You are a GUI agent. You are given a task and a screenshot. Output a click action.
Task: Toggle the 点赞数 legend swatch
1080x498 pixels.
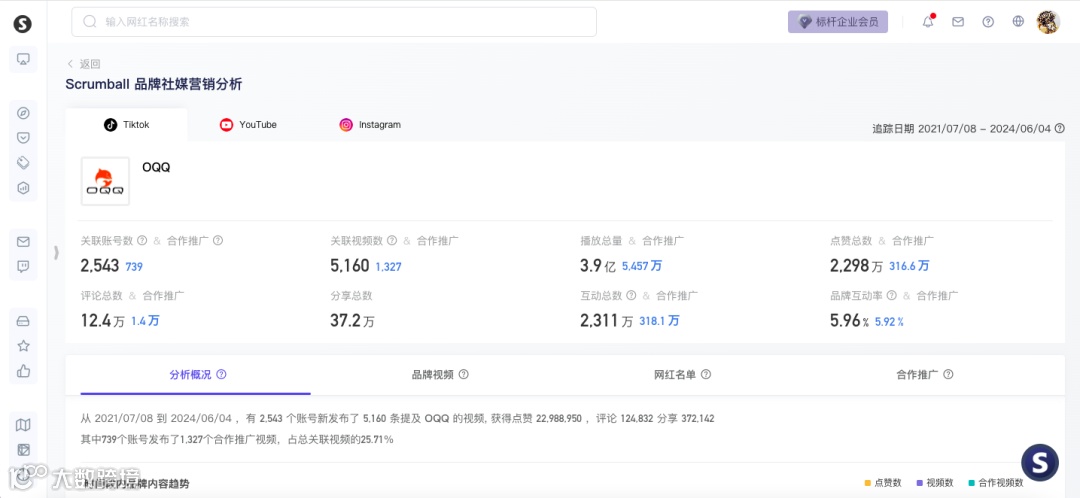point(868,483)
